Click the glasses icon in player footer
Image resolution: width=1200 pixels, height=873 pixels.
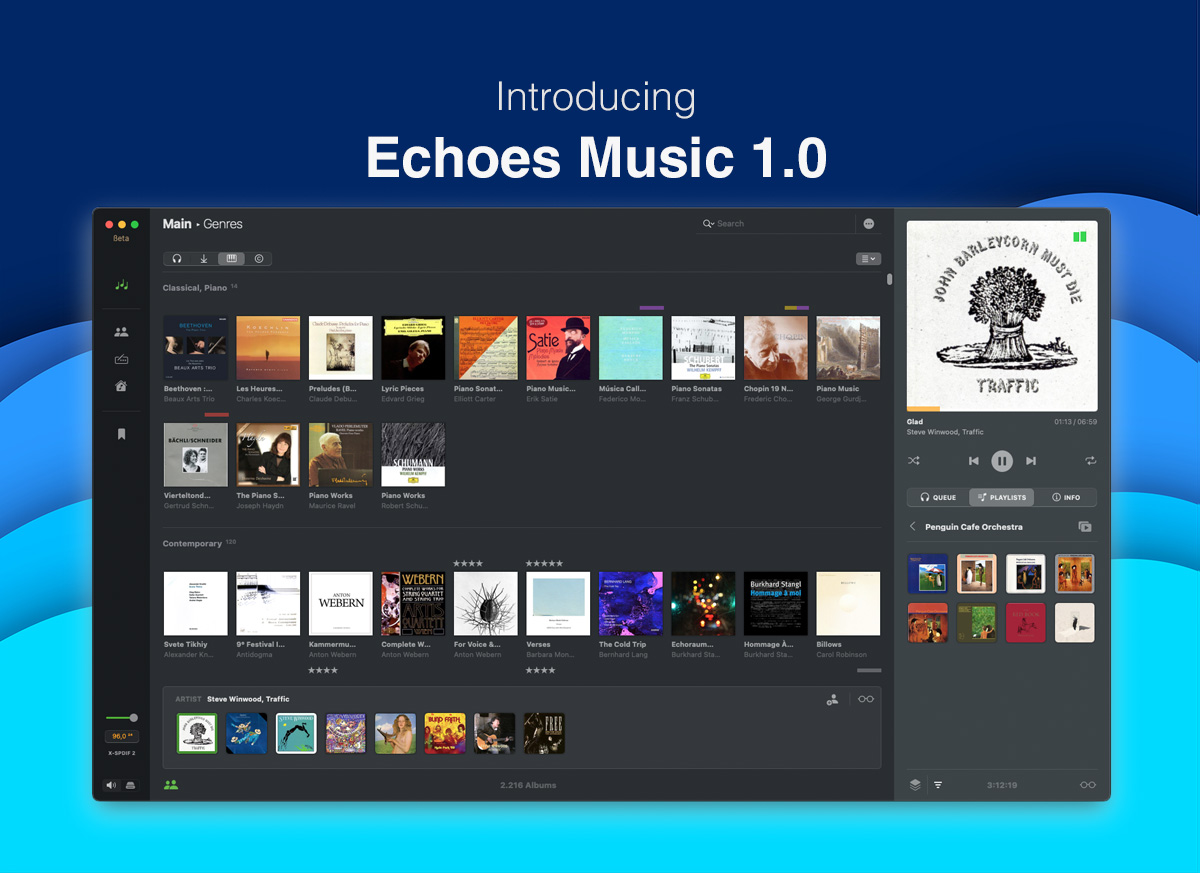pyautogui.click(x=1088, y=785)
